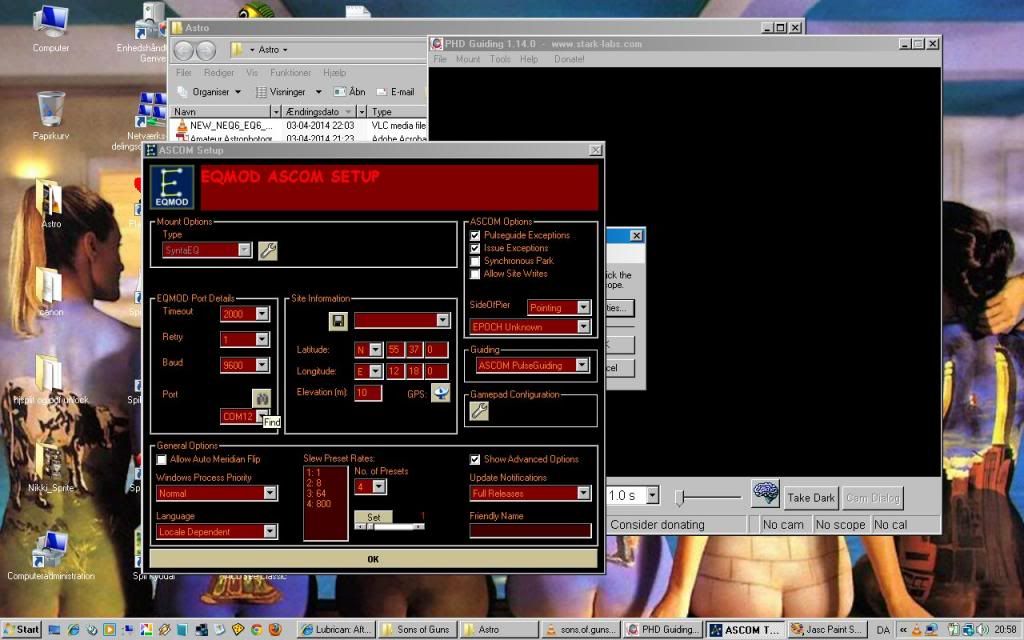Enable Allow Site Writes checkbox
The height and width of the screenshot is (640, 1024).
(x=475, y=274)
